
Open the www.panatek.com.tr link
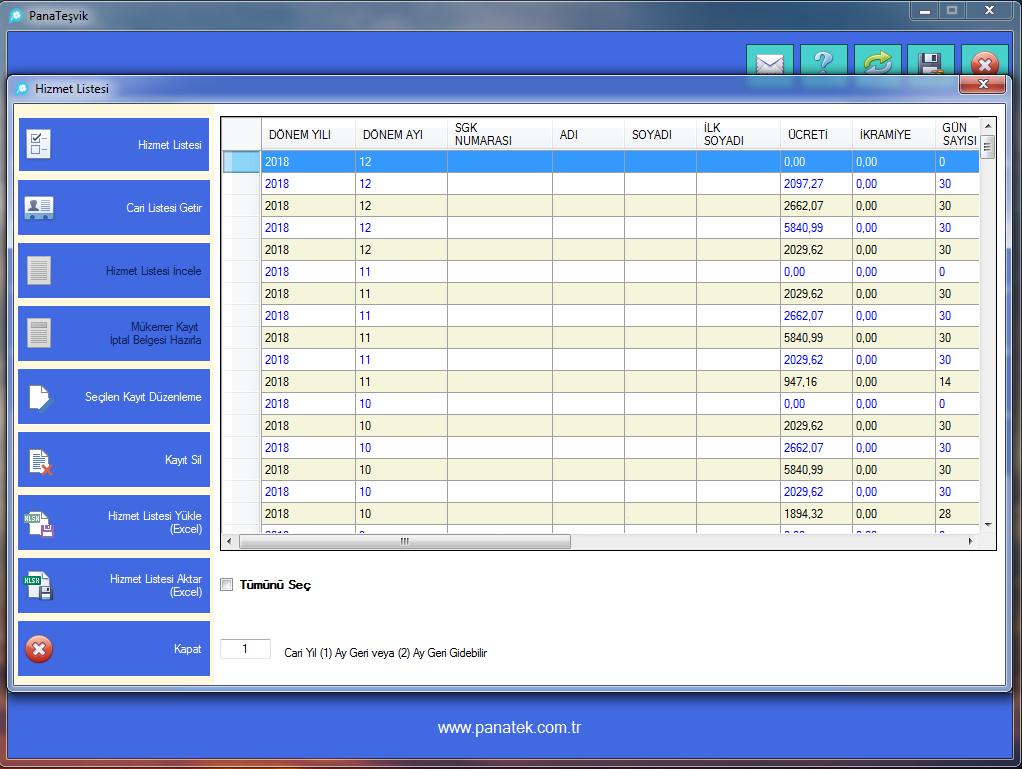click(x=509, y=727)
